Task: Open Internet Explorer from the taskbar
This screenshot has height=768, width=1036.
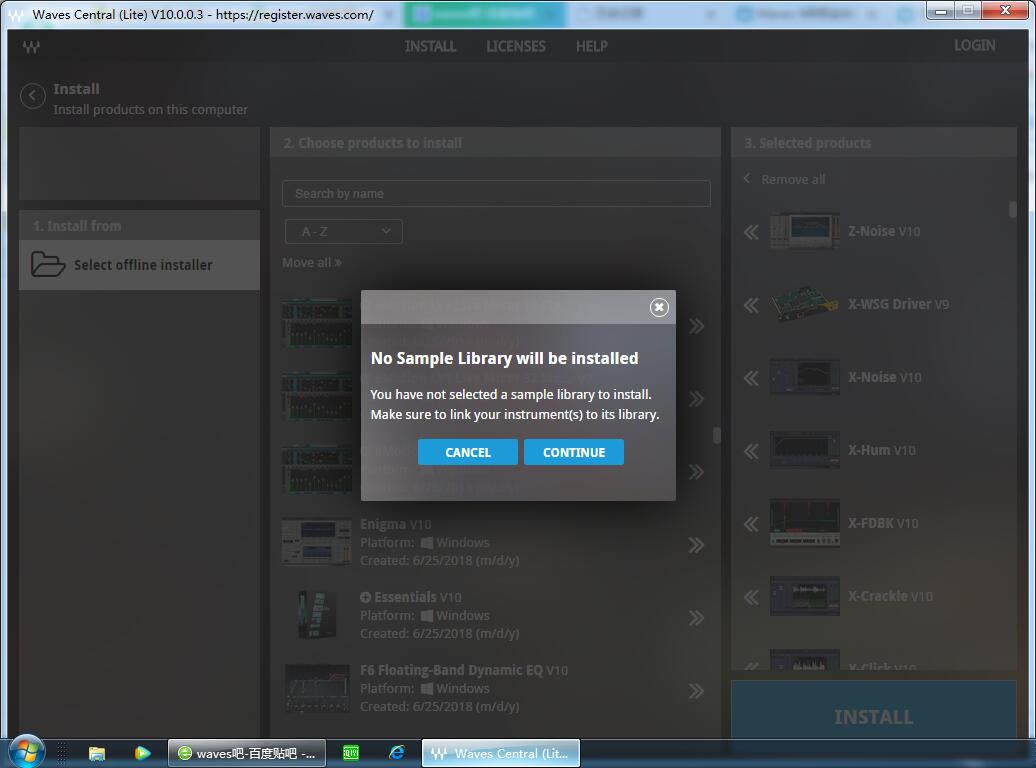Action: pyautogui.click(x=396, y=753)
